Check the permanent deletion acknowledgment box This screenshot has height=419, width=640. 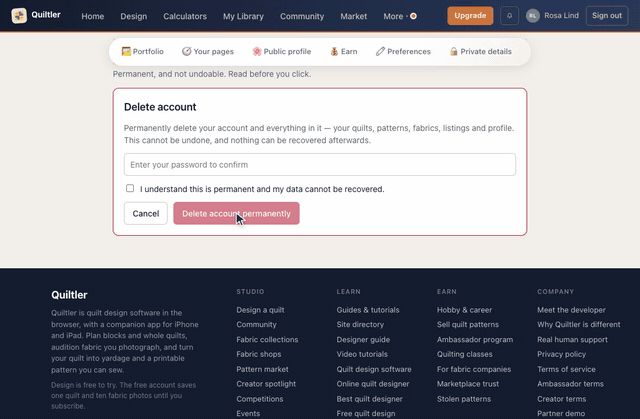pos(130,188)
